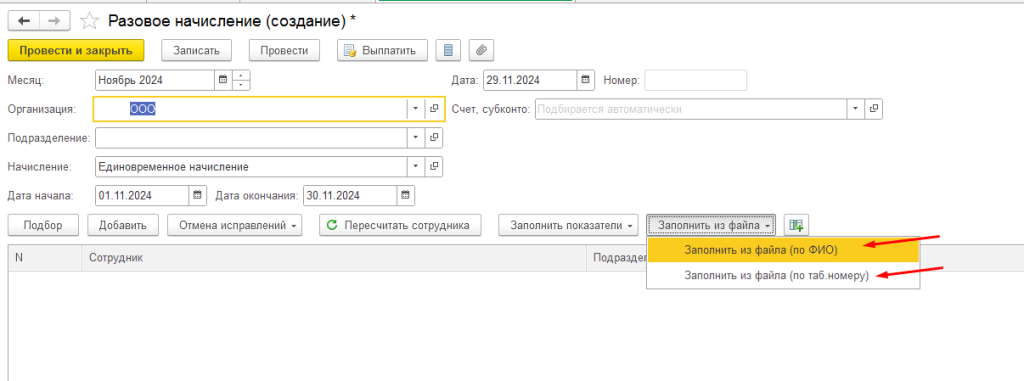The width and height of the screenshot is (1024, 381).
Task: Click Счет, субконто field Подбирается автоматически
Action: tap(690, 109)
